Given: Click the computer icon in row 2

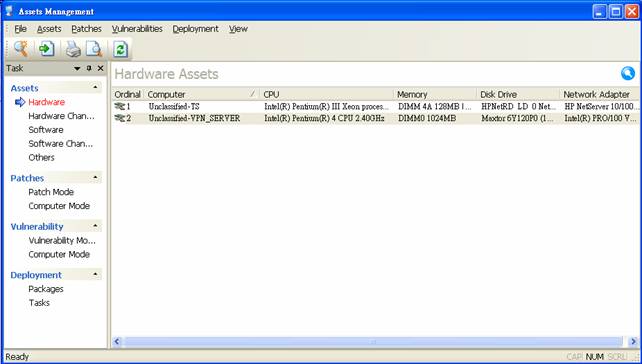Looking at the screenshot, I should (x=120, y=118).
